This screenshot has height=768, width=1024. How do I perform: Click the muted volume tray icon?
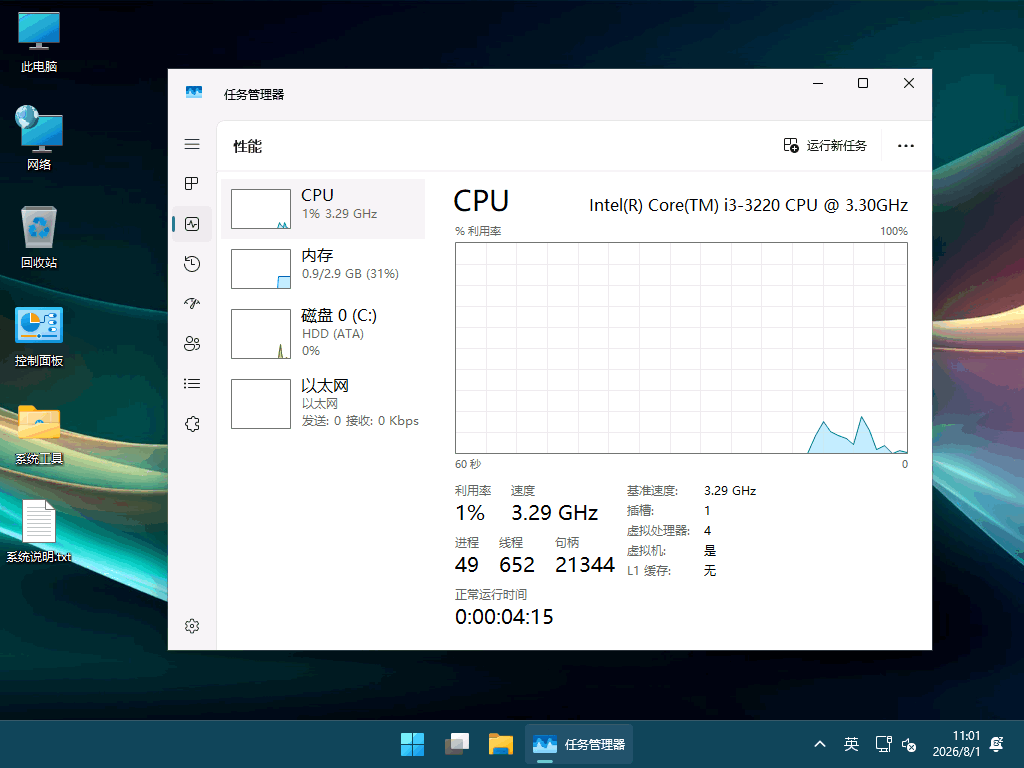coord(908,744)
